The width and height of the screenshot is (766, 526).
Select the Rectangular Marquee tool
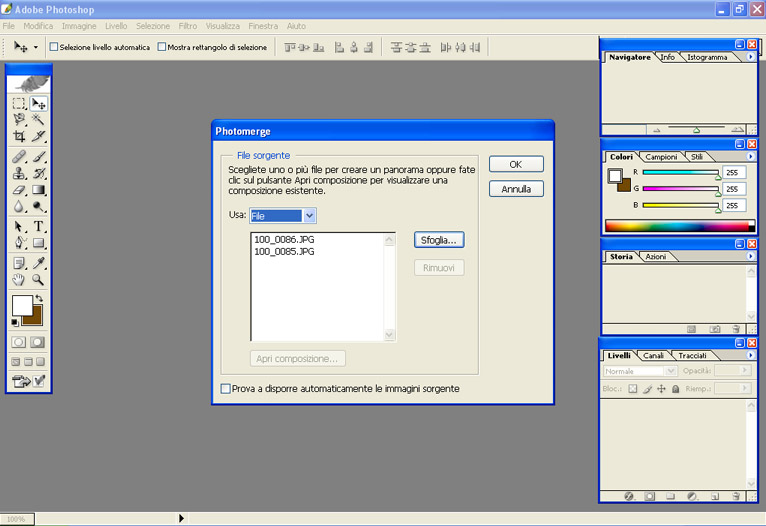19,103
